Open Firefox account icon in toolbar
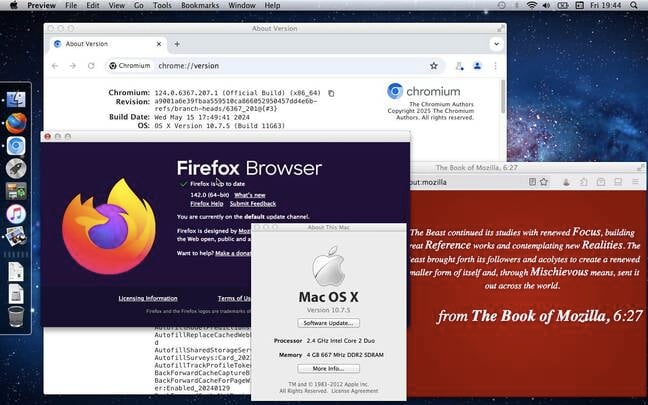The height and width of the screenshot is (405, 648). click(566, 182)
